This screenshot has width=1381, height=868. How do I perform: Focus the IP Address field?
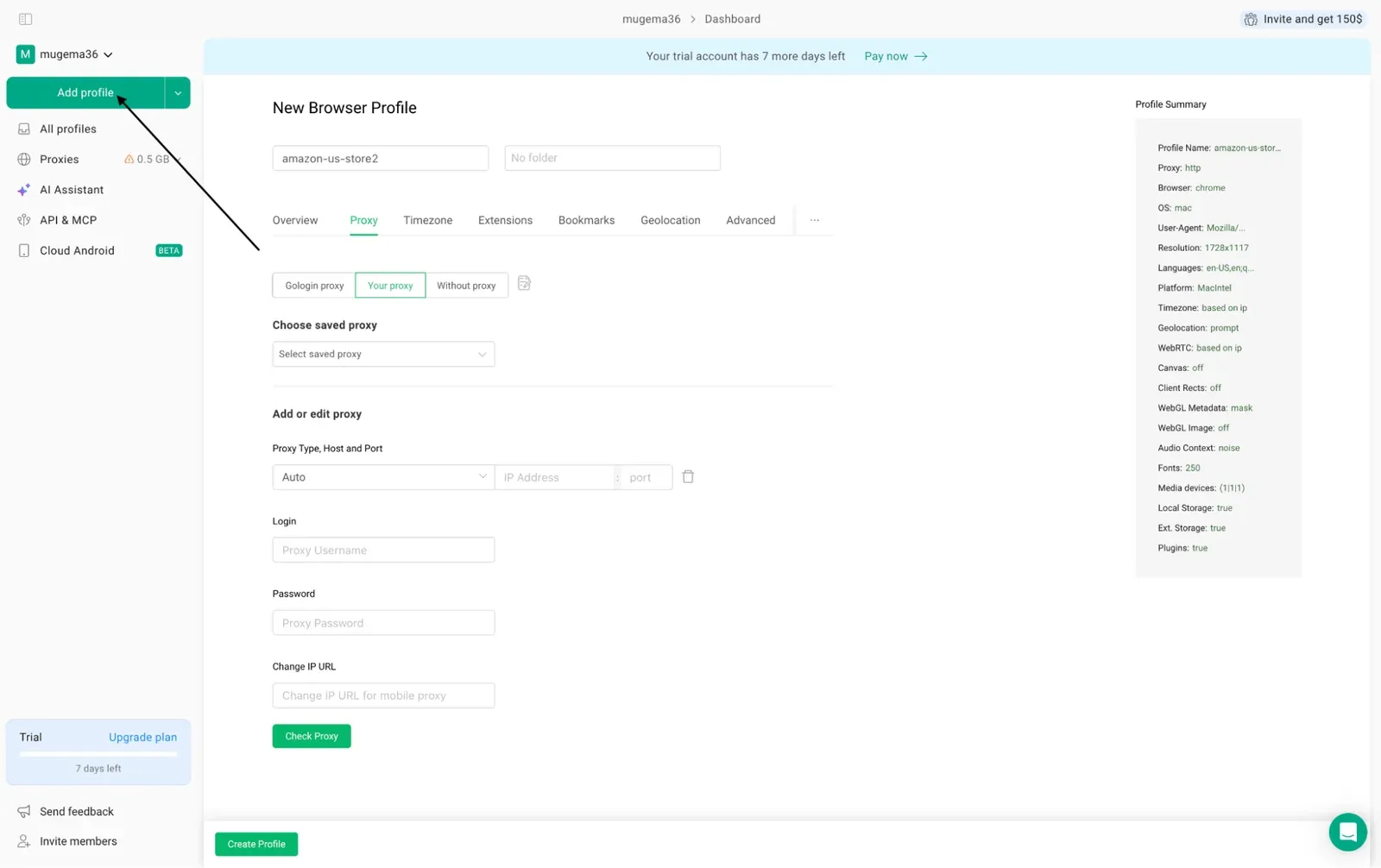pos(555,477)
